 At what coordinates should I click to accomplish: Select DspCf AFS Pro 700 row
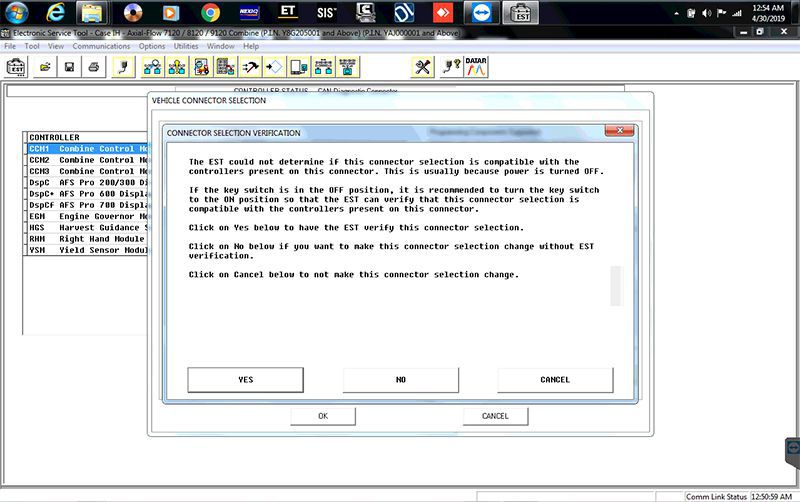click(87, 205)
